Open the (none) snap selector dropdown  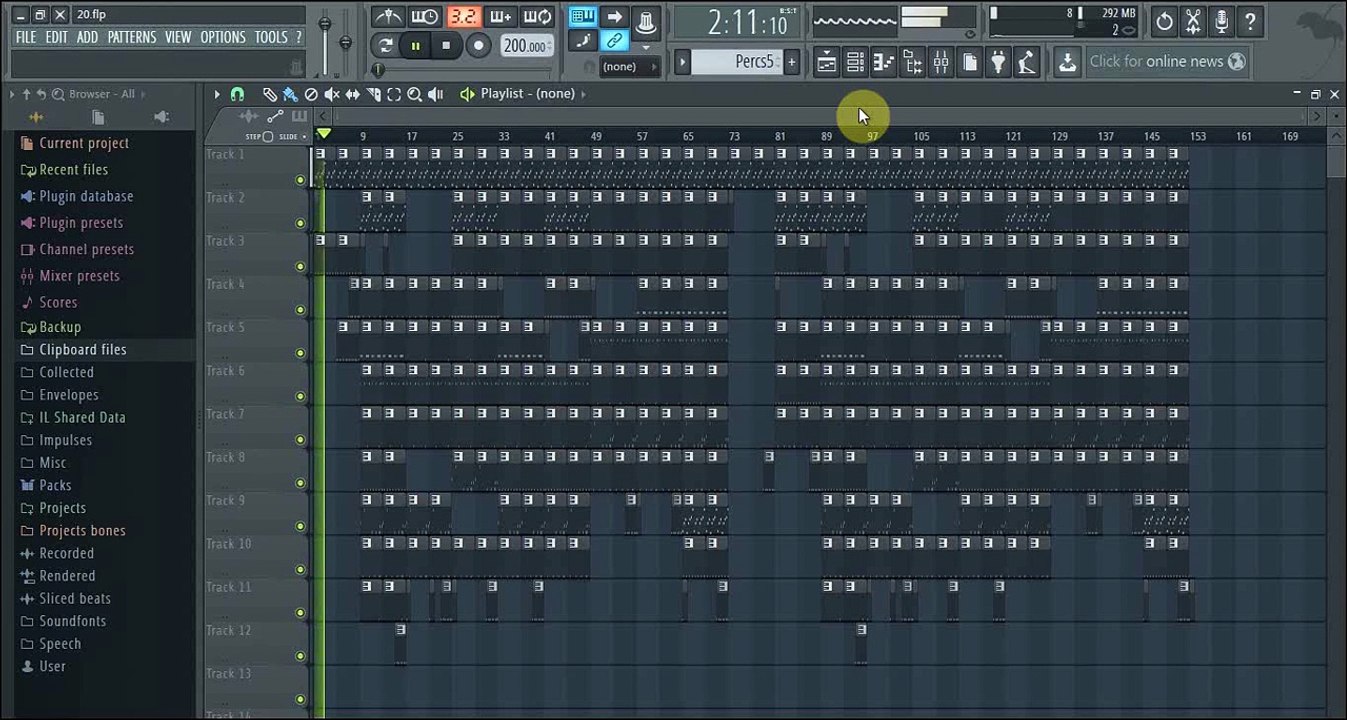click(629, 66)
